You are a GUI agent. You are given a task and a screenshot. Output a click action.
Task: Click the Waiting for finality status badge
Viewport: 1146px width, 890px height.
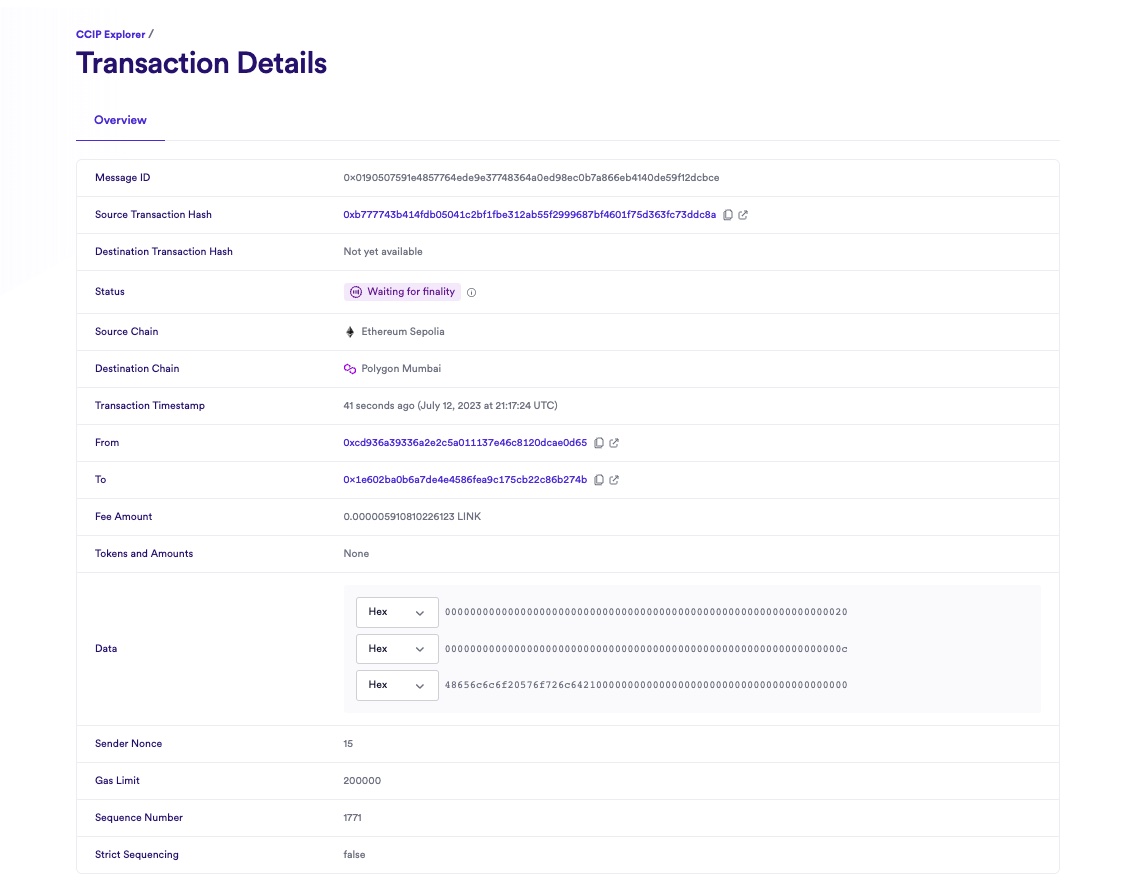[402, 292]
